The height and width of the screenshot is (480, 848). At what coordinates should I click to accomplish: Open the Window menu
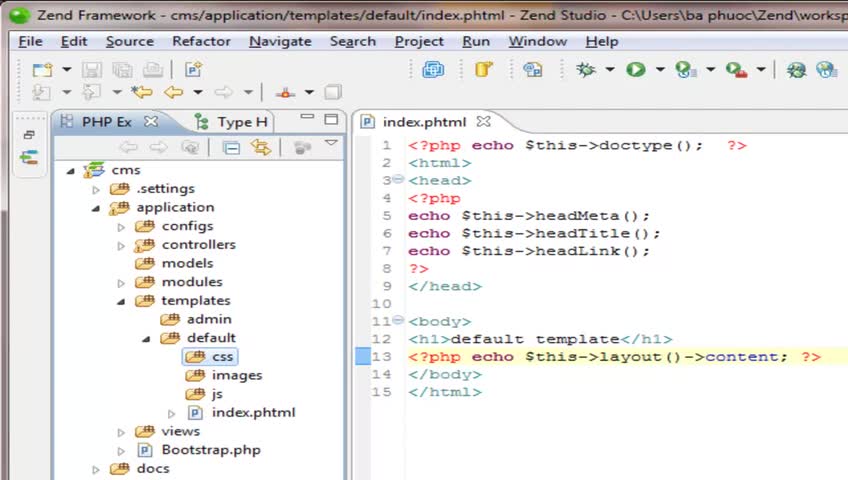click(x=538, y=42)
